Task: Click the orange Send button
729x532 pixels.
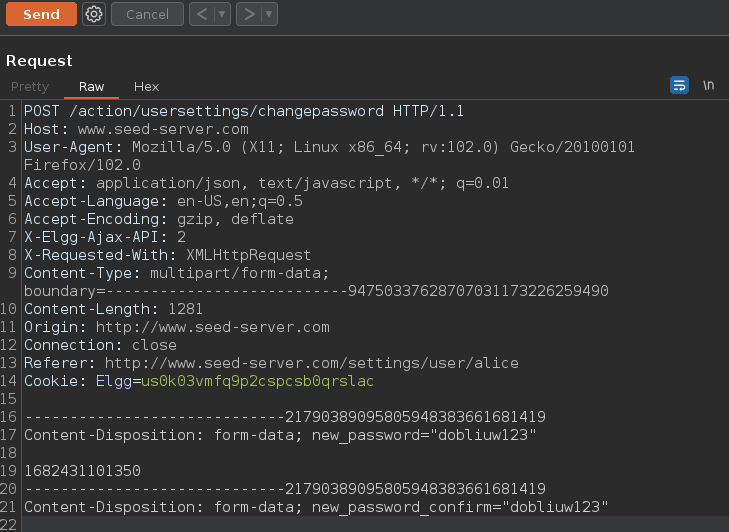Action: coord(41,14)
